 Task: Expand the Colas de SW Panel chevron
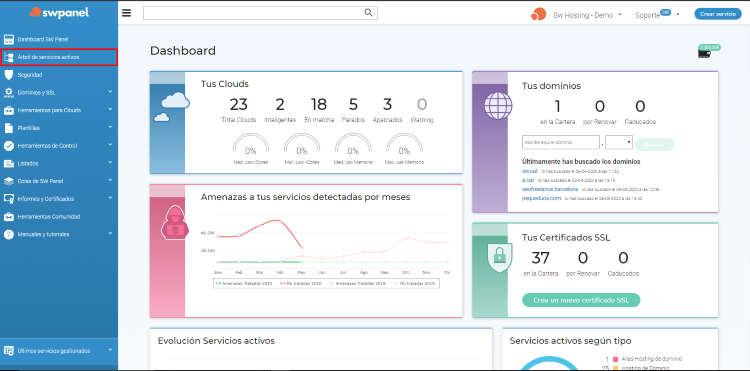(110, 180)
